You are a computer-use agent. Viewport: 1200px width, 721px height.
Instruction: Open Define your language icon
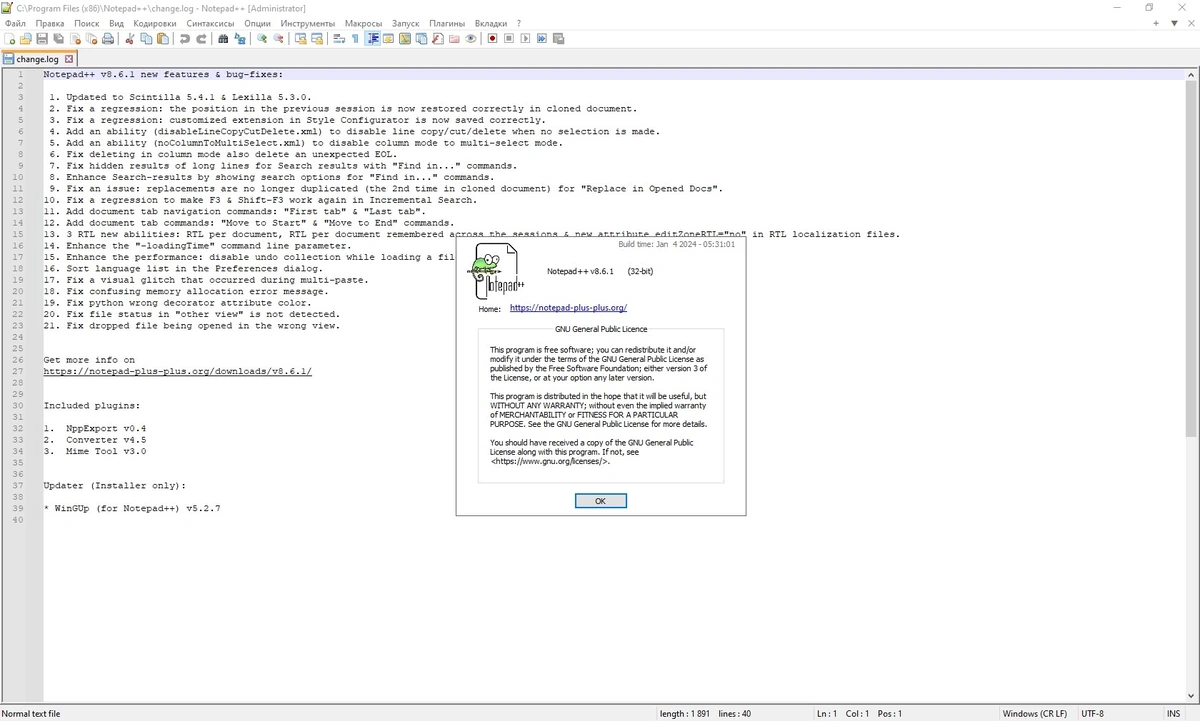[x=388, y=39]
